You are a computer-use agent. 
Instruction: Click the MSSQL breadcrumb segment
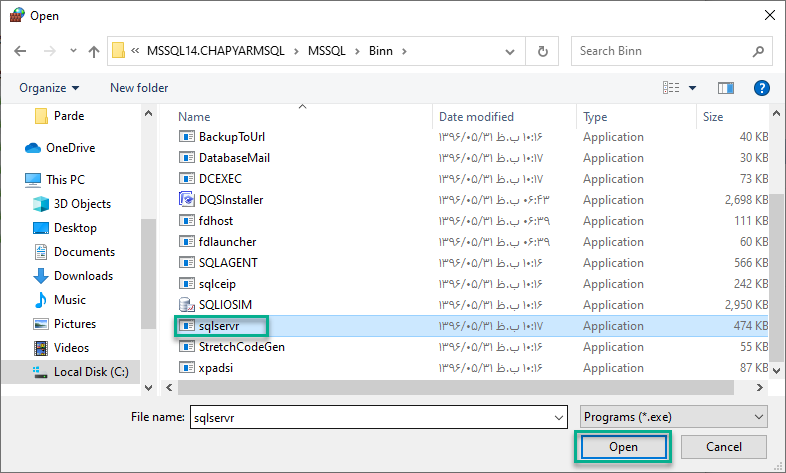[327, 51]
